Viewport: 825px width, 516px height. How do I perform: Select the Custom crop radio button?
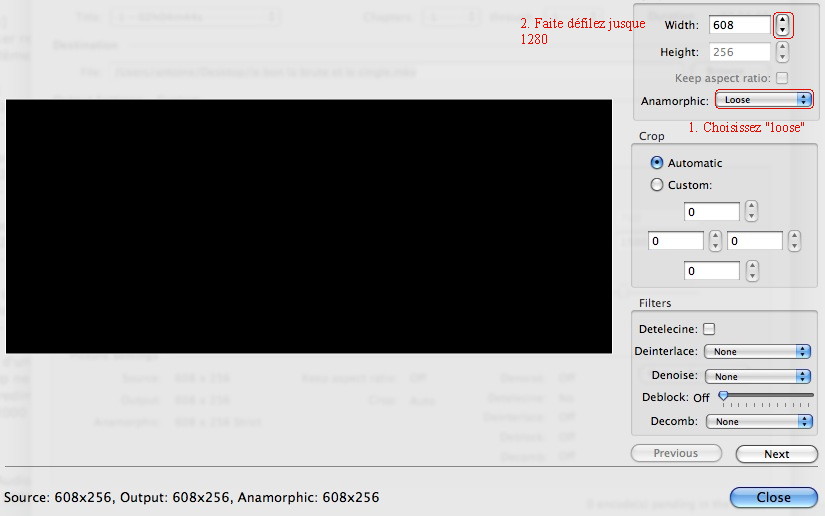tap(657, 185)
